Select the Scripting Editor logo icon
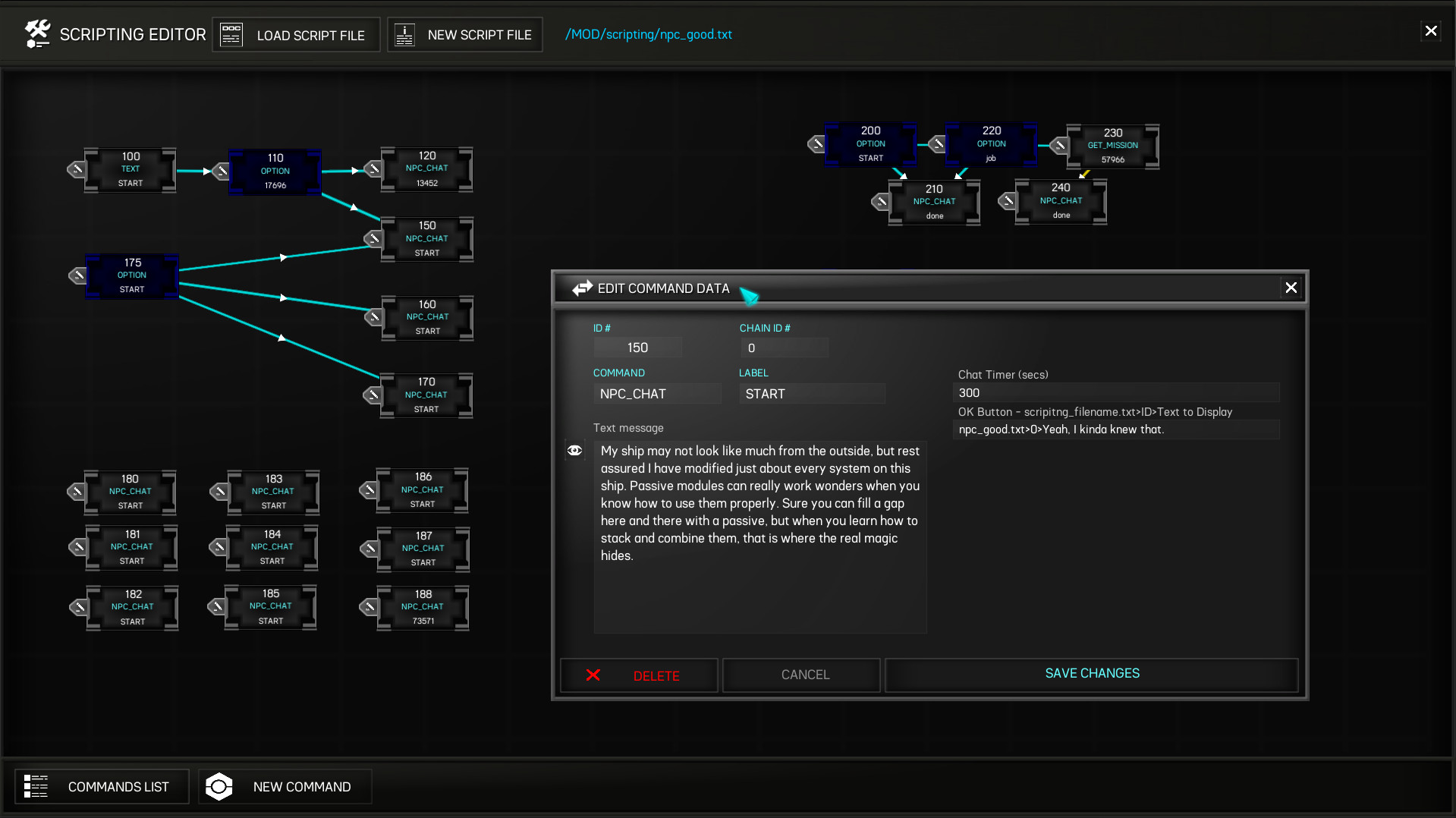Screen dimensions: 1456x818 coord(36,33)
